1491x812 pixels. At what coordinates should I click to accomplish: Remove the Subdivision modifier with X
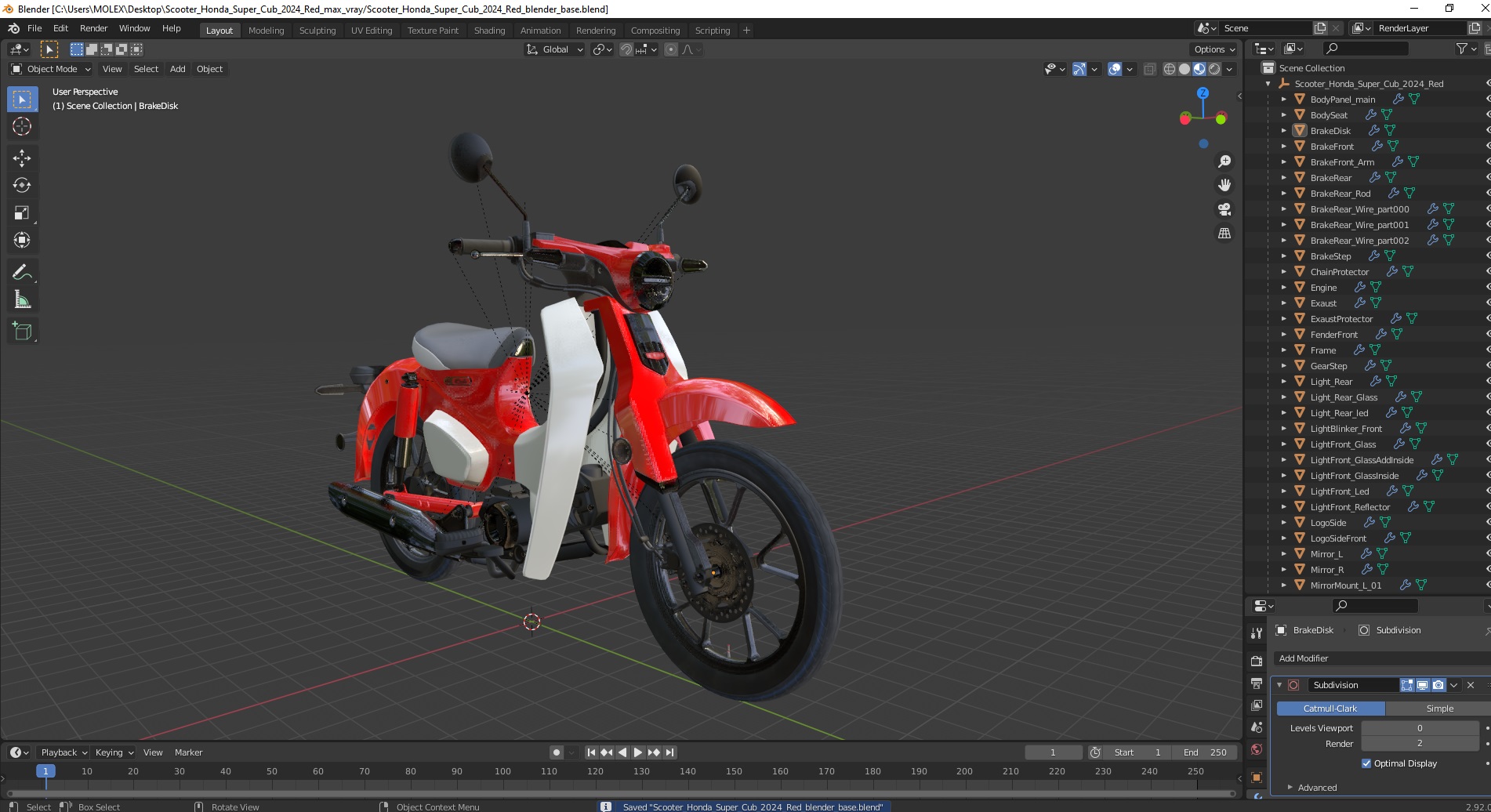(x=1471, y=685)
